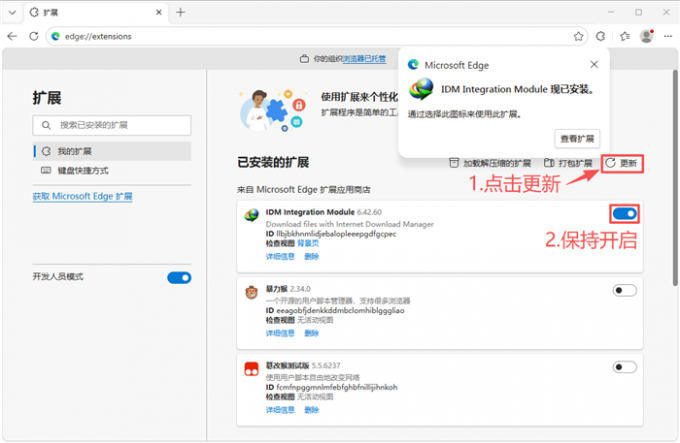Image resolution: width=680 pixels, height=443 pixels.
Task: Toggle 开发人员模式 switch
Action: (179, 277)
